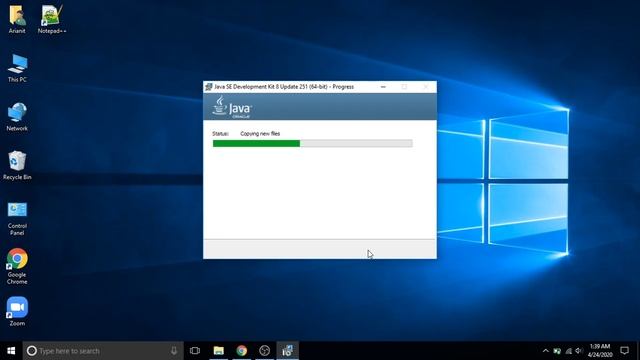This screenshot has height=360, width=640.
Task: Select the Java installer taskbar icon
Action: click(x=287, y=351)
